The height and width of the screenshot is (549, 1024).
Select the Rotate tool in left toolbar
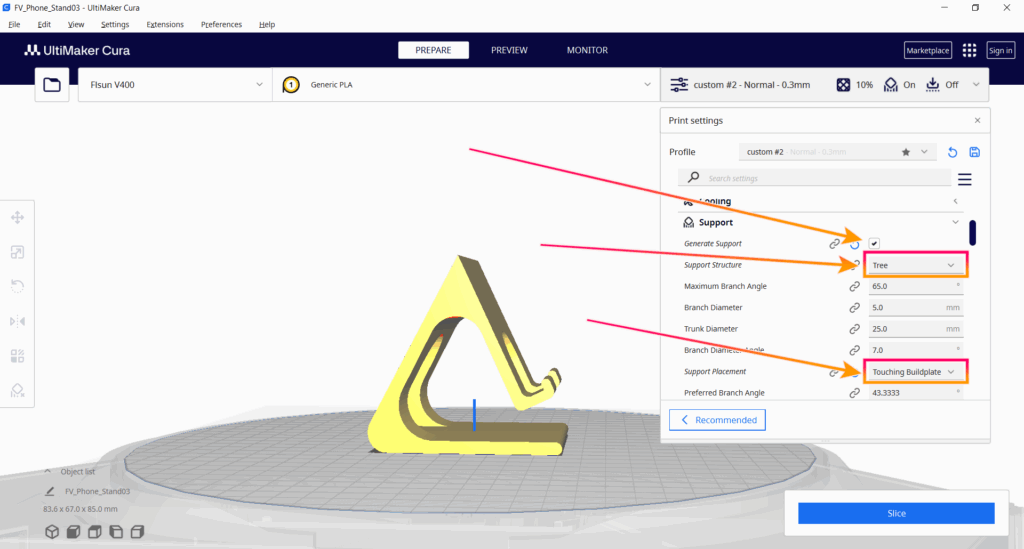point(18,287)
